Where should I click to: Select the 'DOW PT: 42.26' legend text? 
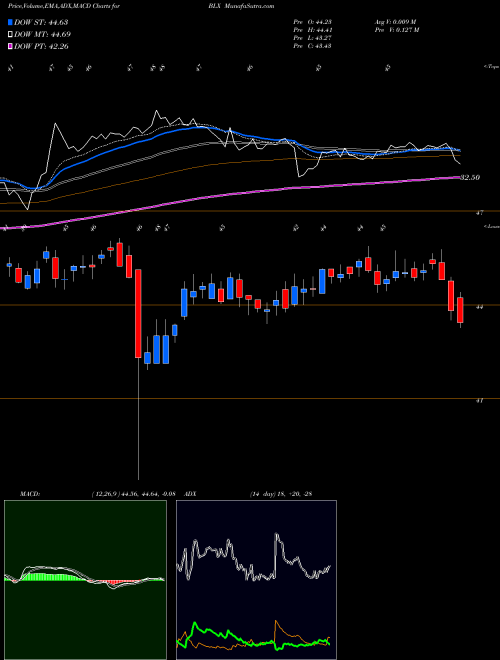pyautogui.click(x=41, y=46)
